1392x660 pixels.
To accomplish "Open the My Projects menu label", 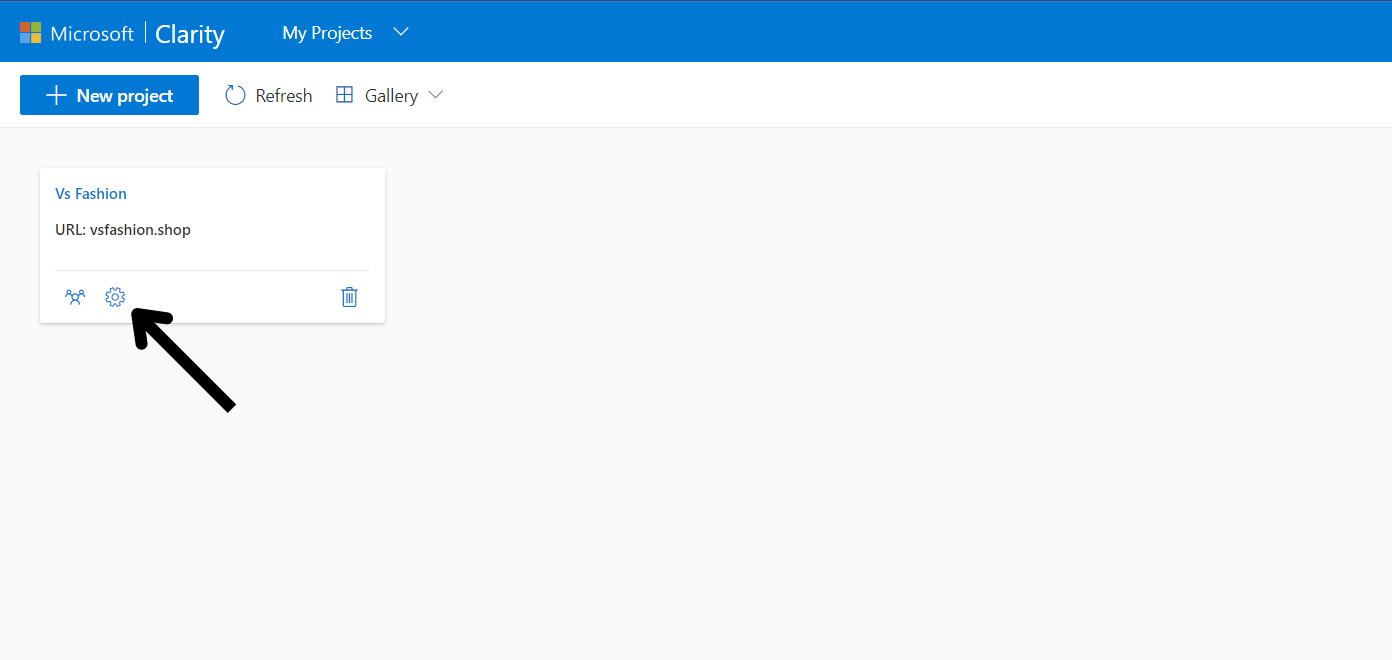I will [327, 33].
